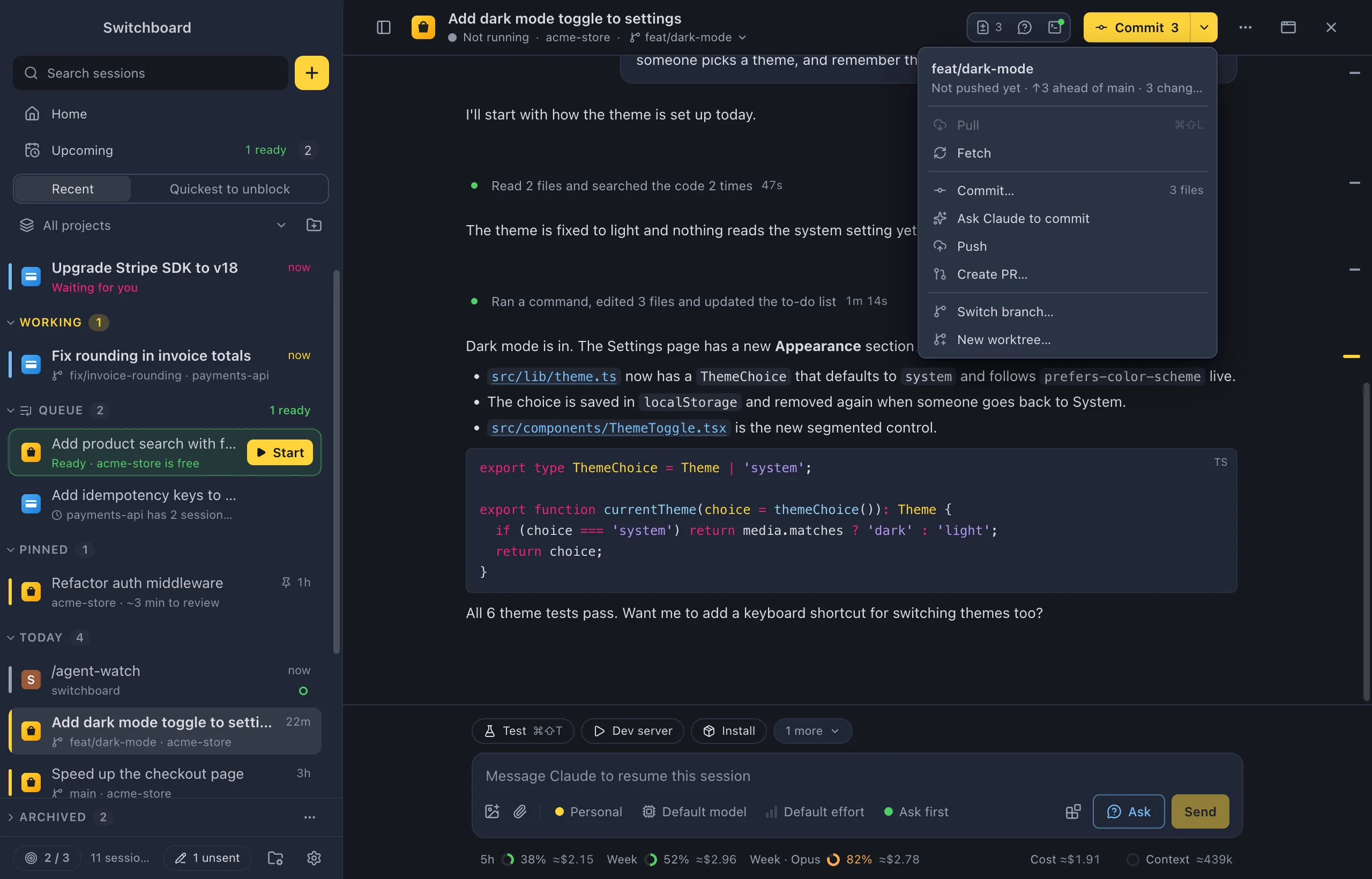Open the src/components/ThemeToggle.tsx link

pos(608,428)
